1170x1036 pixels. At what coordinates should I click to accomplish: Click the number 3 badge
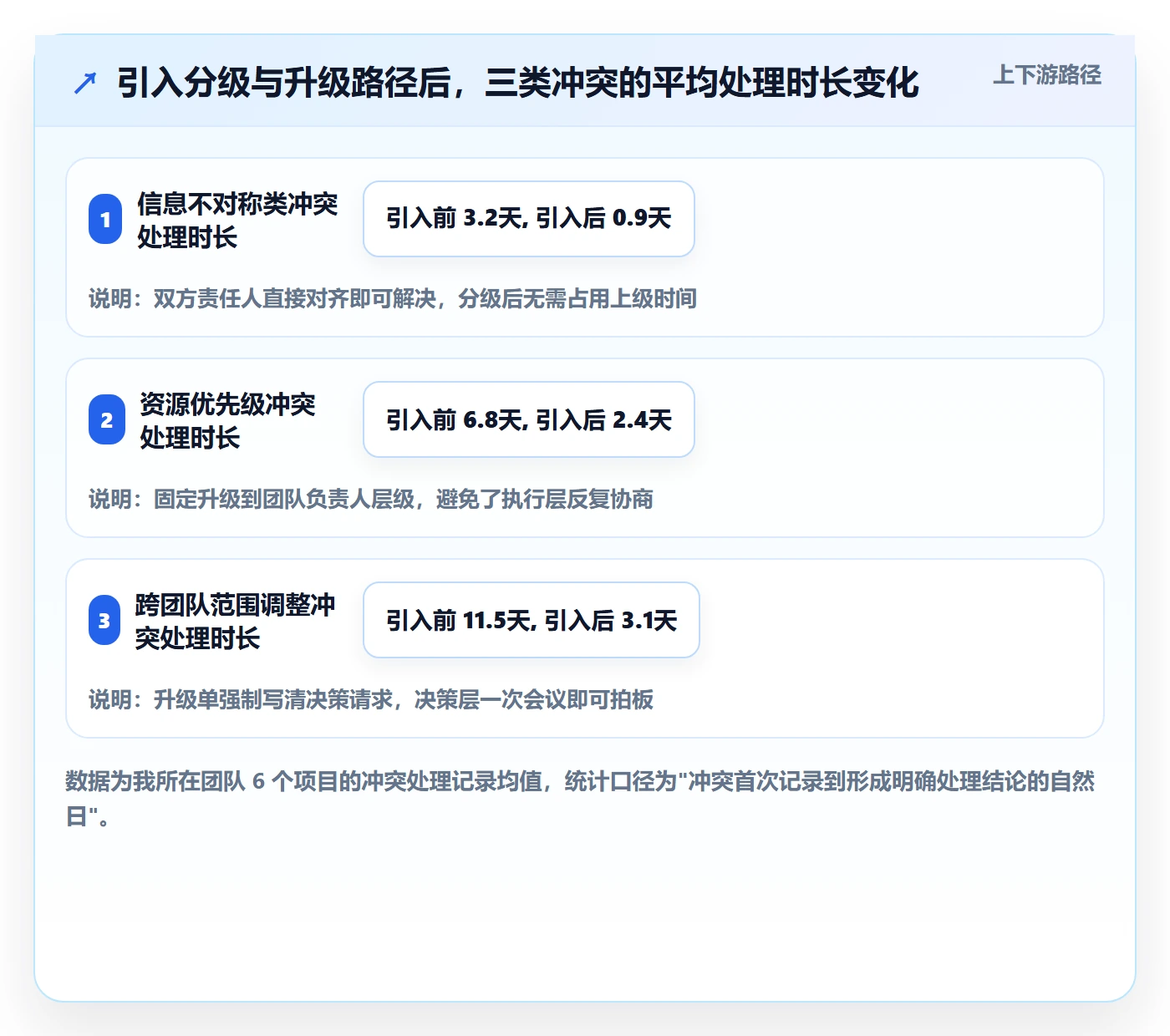(x=104, y=620)
